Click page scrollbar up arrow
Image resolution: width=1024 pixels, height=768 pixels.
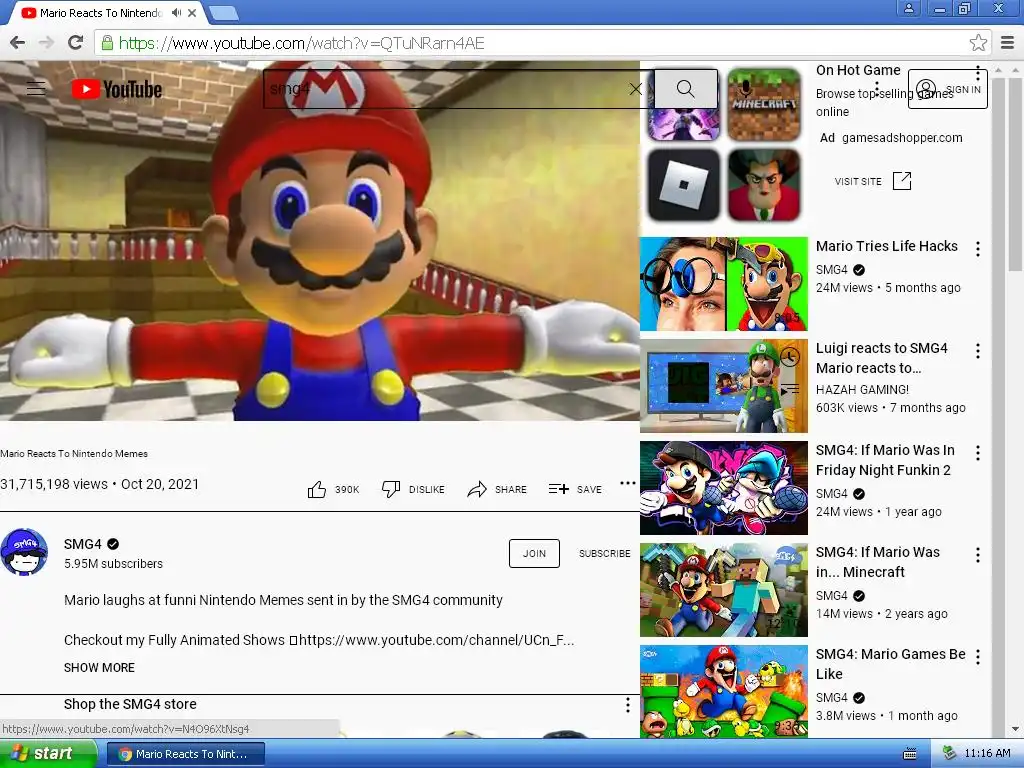pyautogui.click(x=1015, y=69)
